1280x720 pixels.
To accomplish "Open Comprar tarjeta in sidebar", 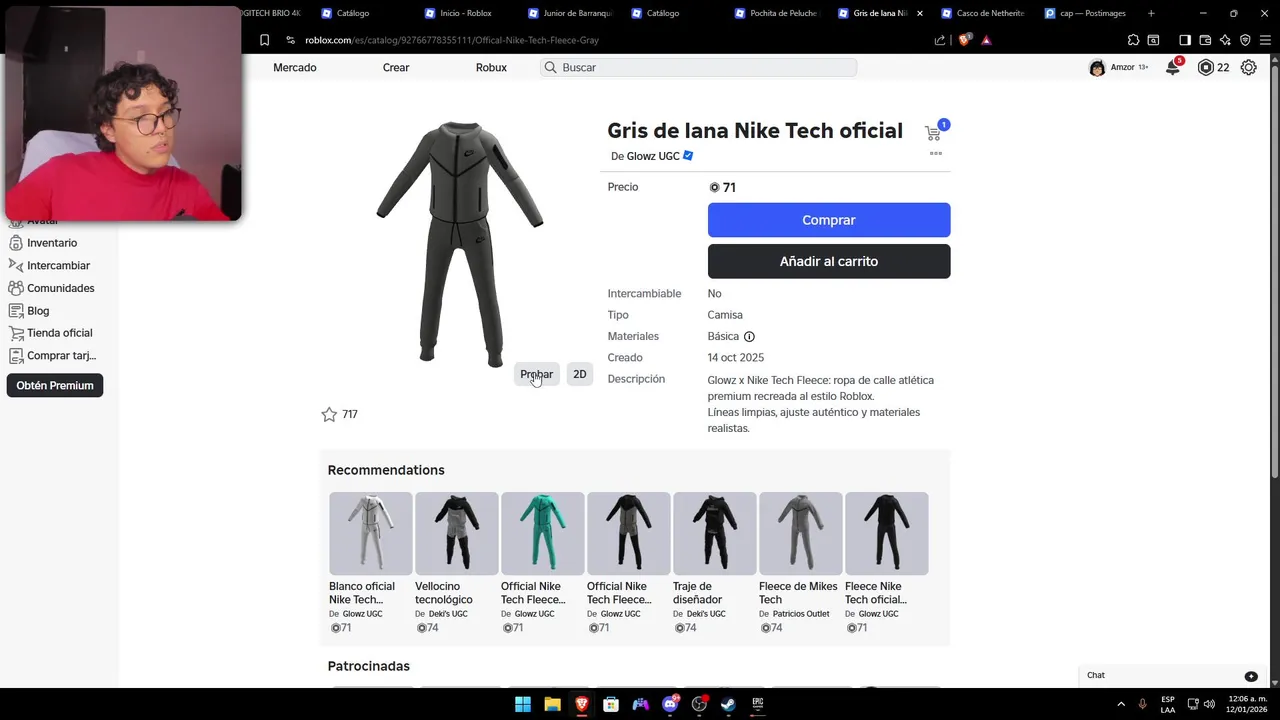I will point(61,356).
